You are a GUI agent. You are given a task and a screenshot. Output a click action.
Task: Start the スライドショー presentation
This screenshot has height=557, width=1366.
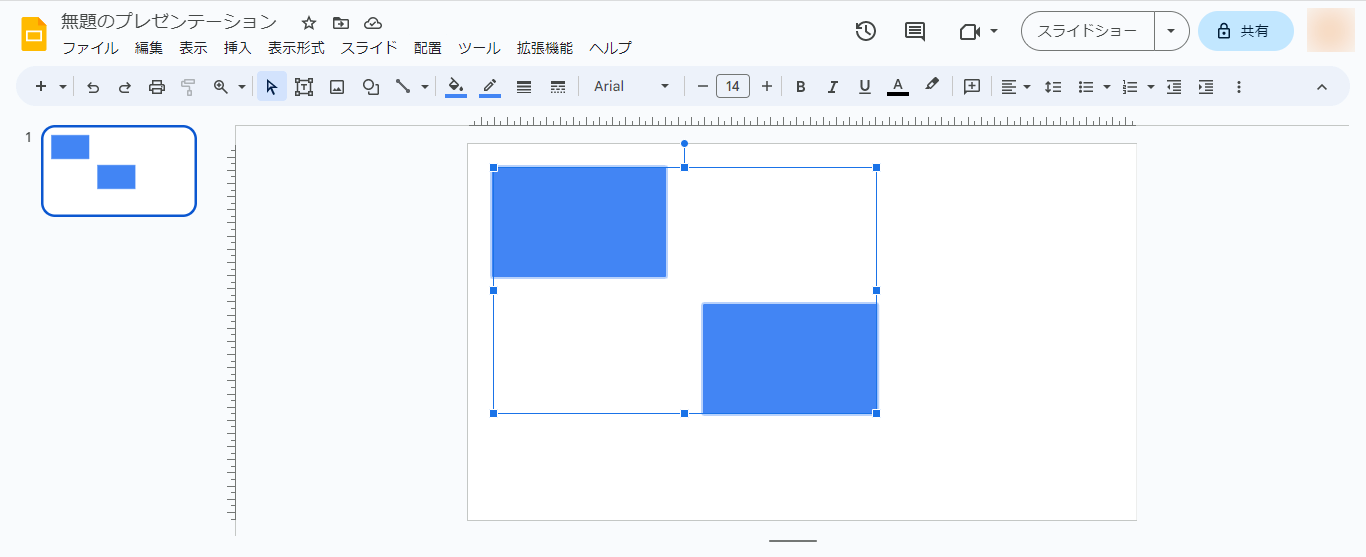(x=1087, y=31)
